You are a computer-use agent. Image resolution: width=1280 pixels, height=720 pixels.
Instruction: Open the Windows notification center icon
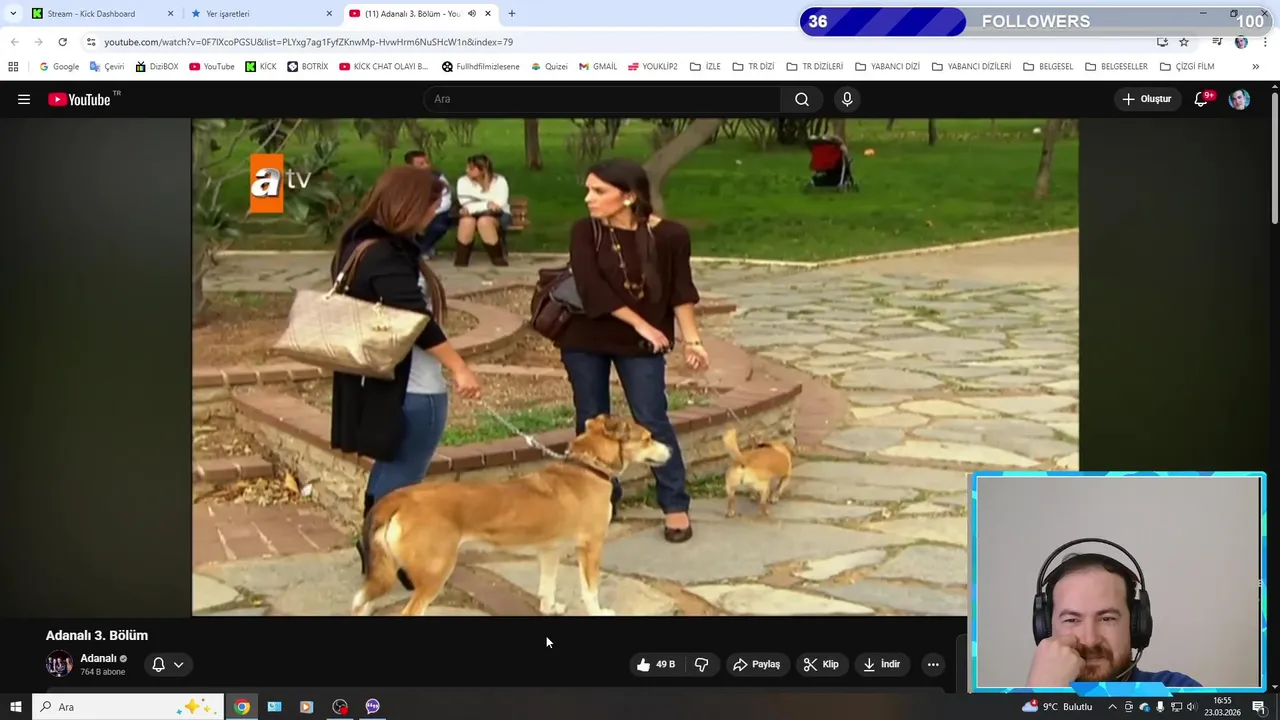pos(1258,707)
